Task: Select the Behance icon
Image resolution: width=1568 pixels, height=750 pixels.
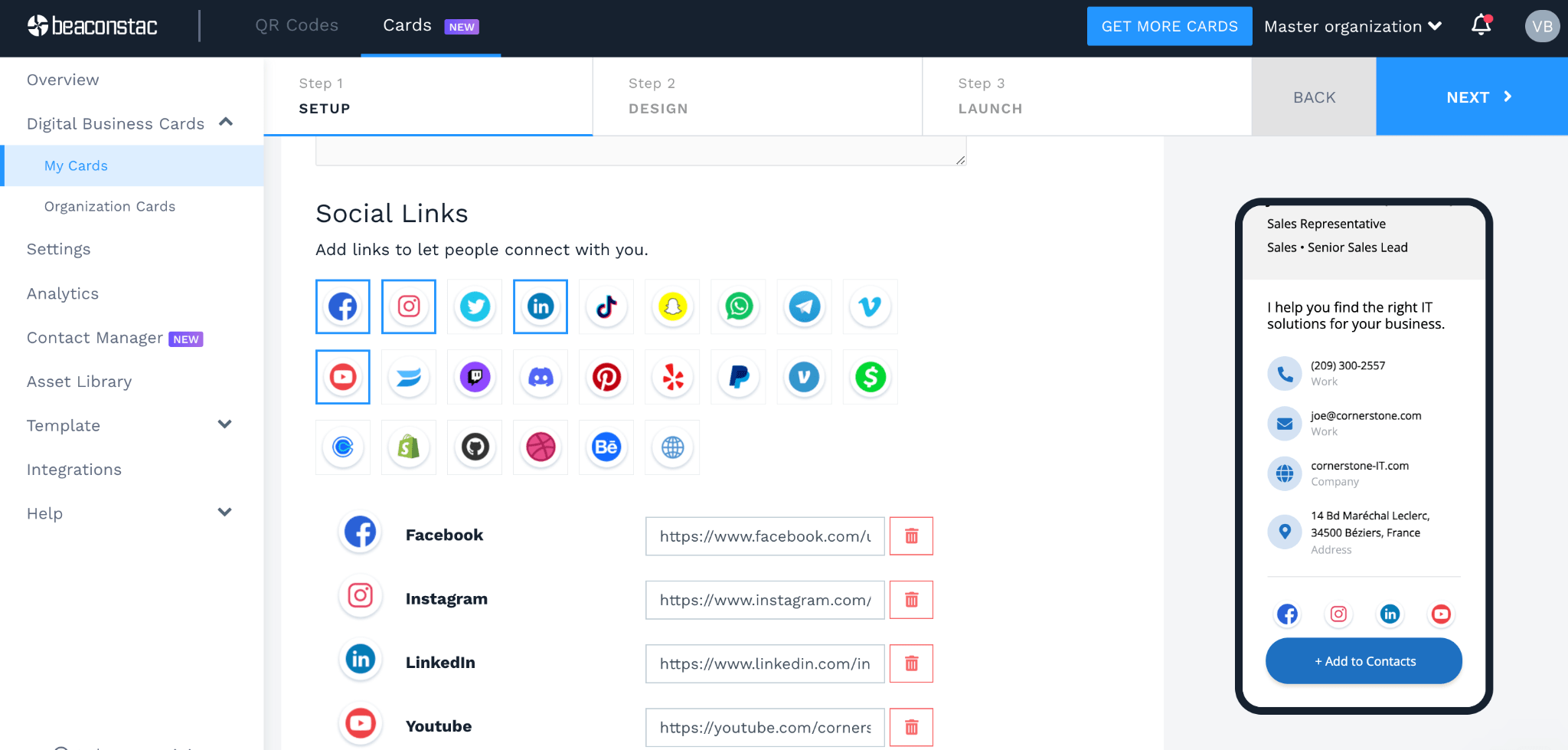Action: pos(606,447)
